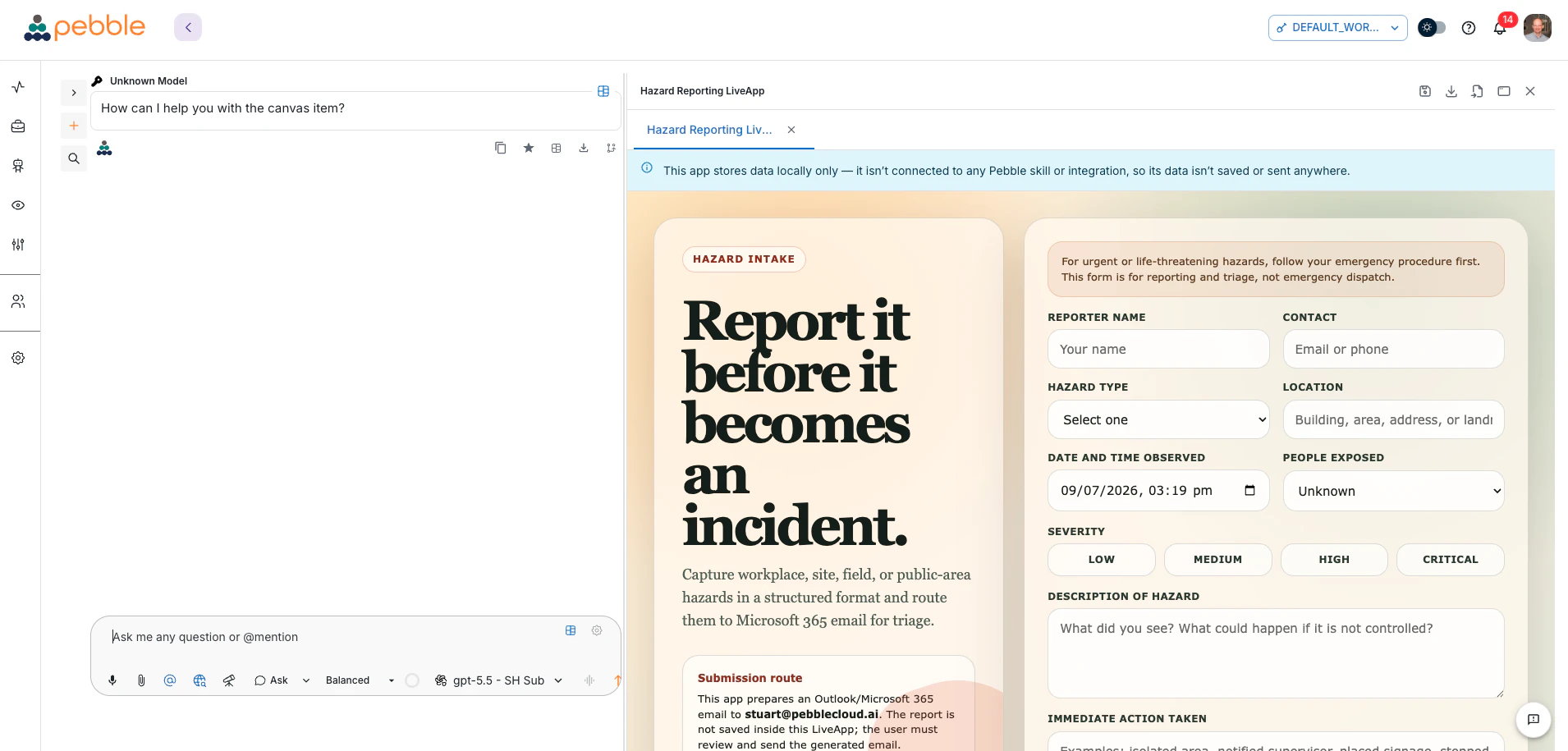
Task: Select LOW severity
Action: tap(1101, 559)
